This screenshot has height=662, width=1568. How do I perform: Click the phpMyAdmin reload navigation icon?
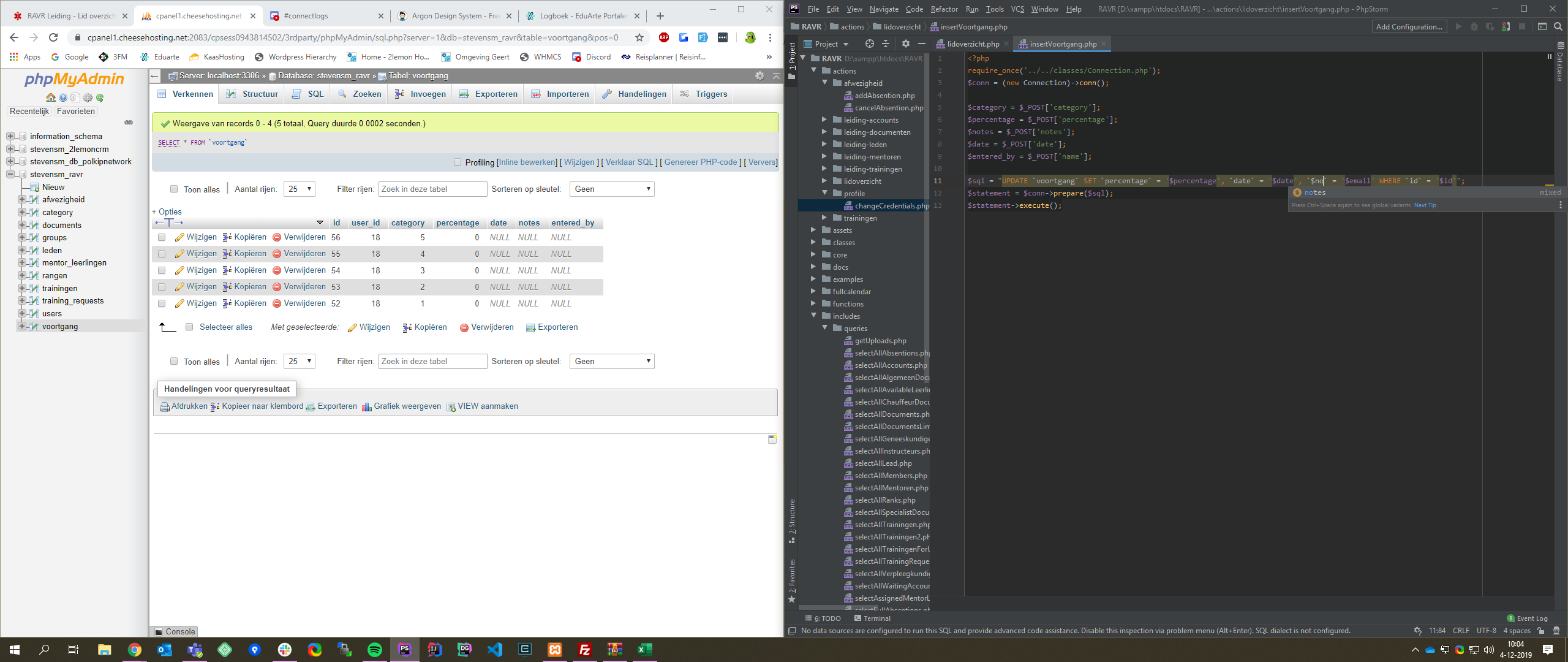point(100,97)
